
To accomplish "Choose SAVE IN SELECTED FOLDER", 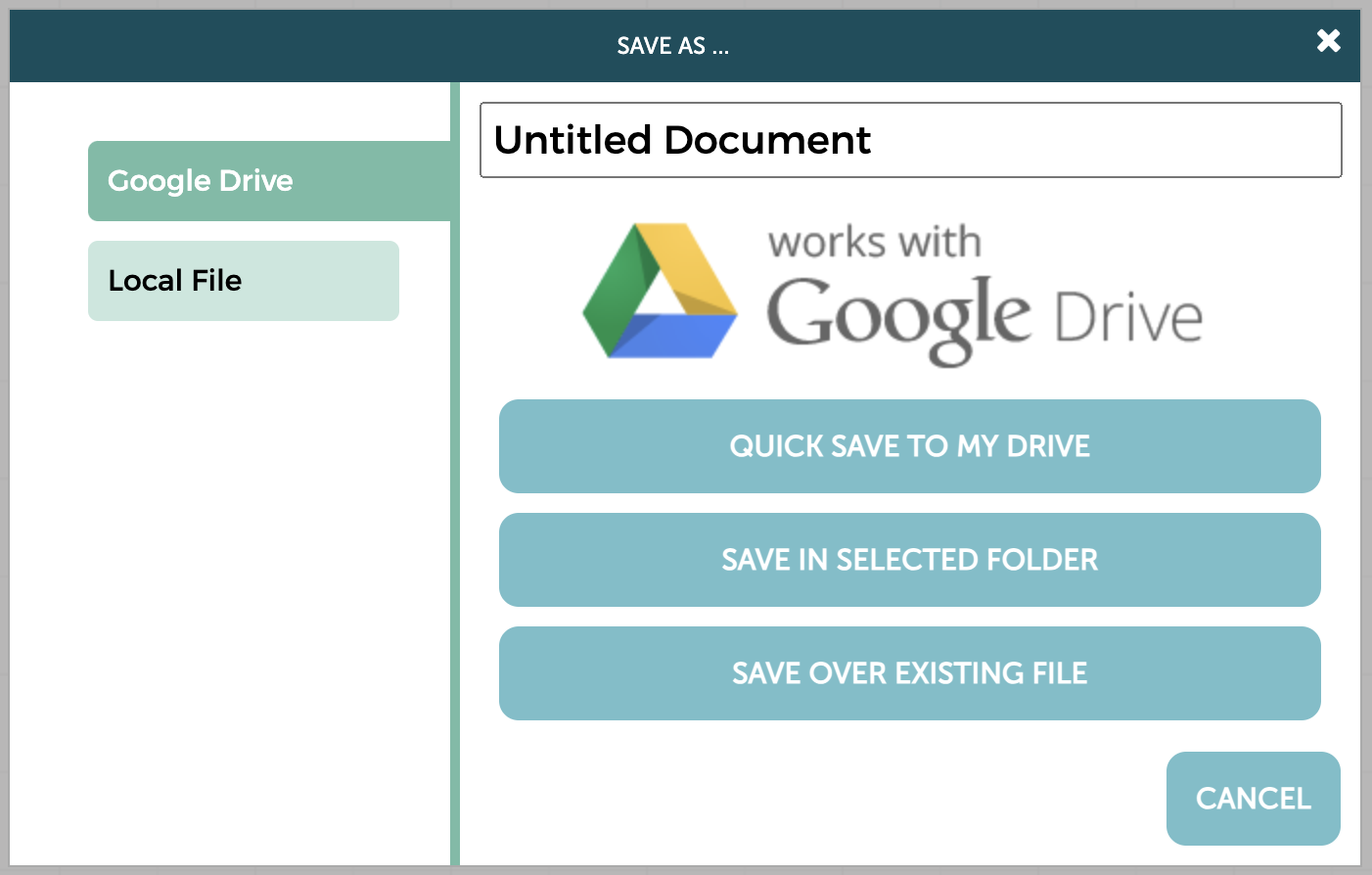I will click(x=909, y=560).
